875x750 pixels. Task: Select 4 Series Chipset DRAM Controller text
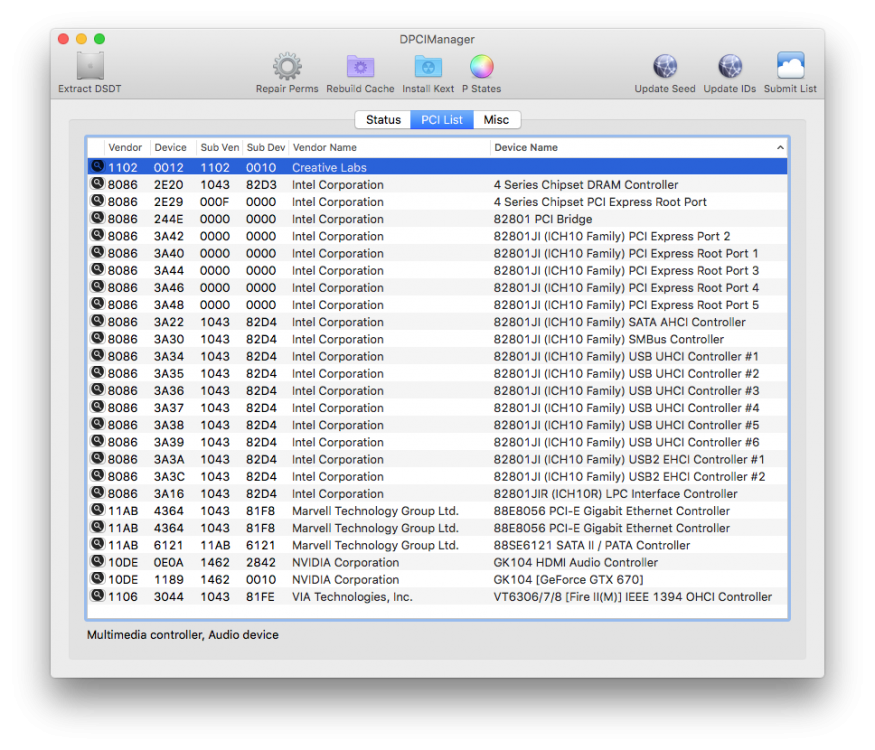point(586,185)
